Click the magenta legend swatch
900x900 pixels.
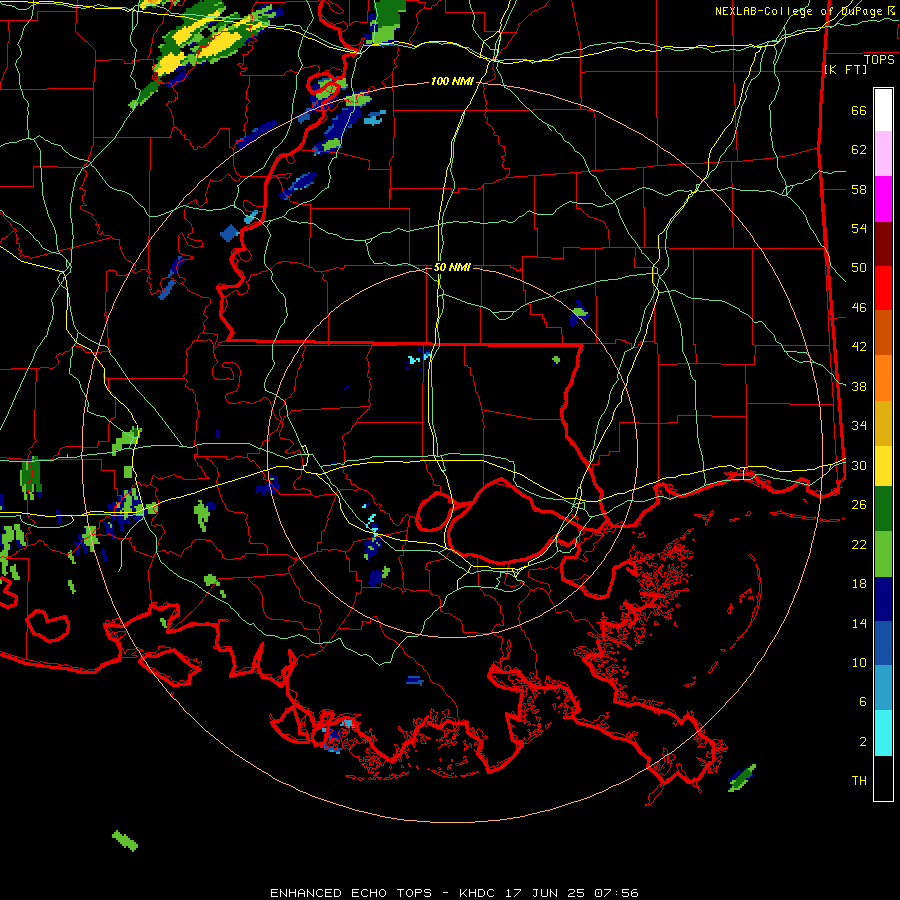click(x=883, y=199)
